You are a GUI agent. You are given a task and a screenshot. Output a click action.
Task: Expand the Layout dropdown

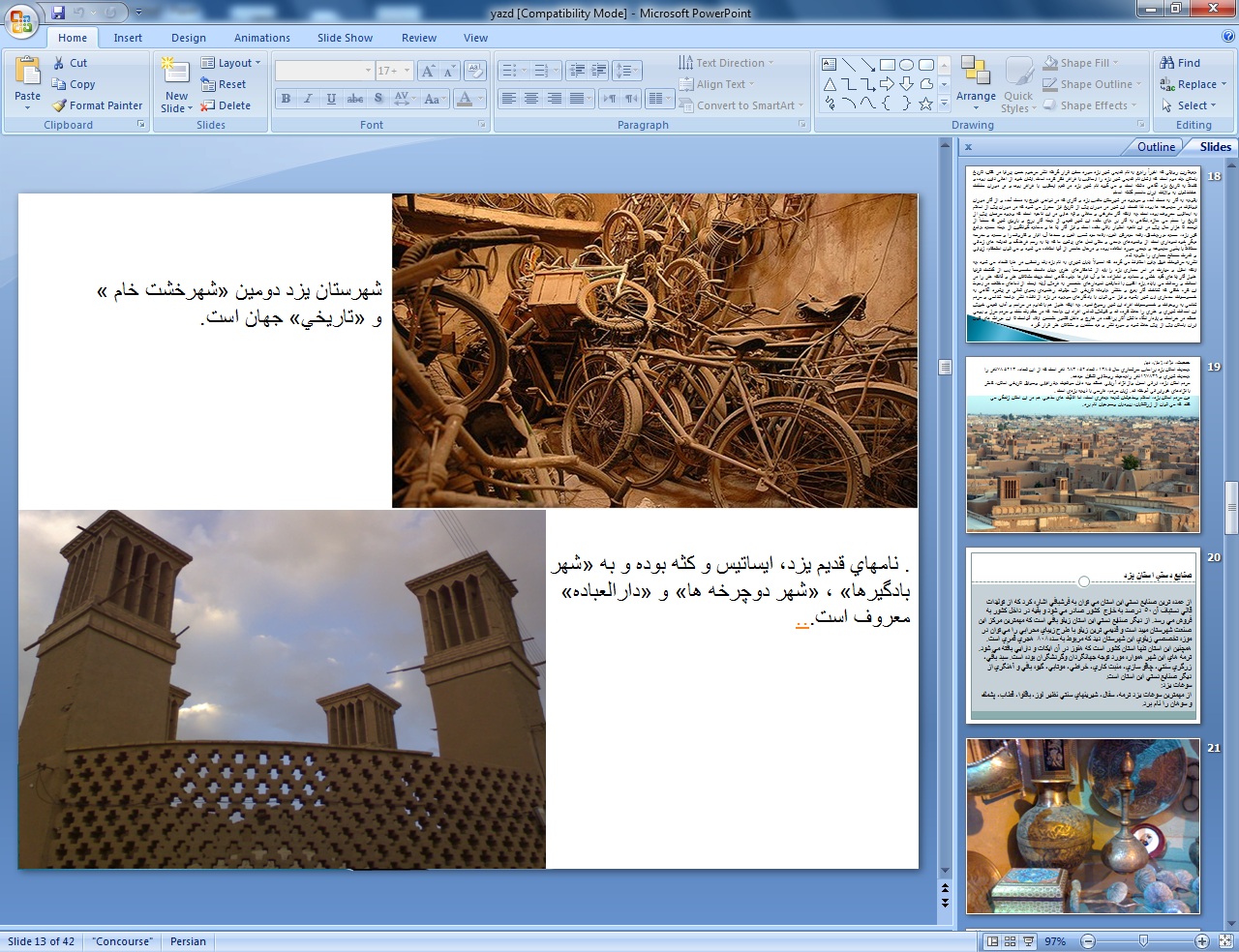[232, 63]
